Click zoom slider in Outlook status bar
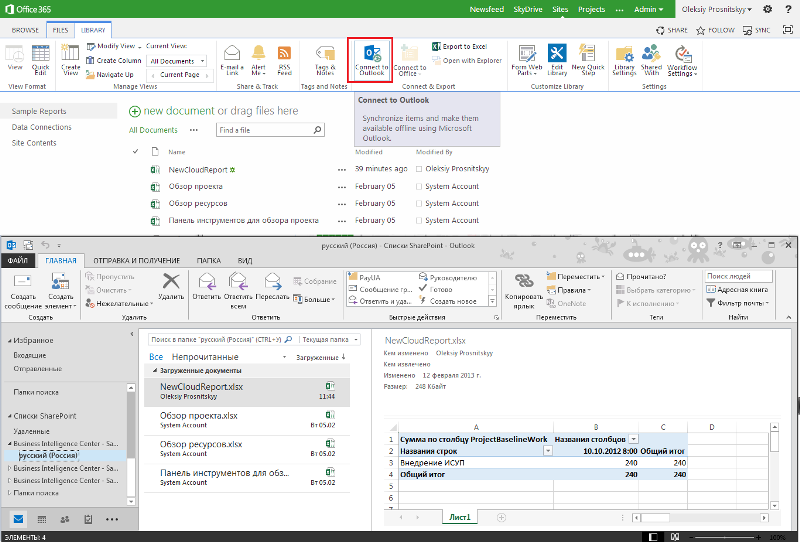Viewport: 800px width, 542px height. point(725,537)
